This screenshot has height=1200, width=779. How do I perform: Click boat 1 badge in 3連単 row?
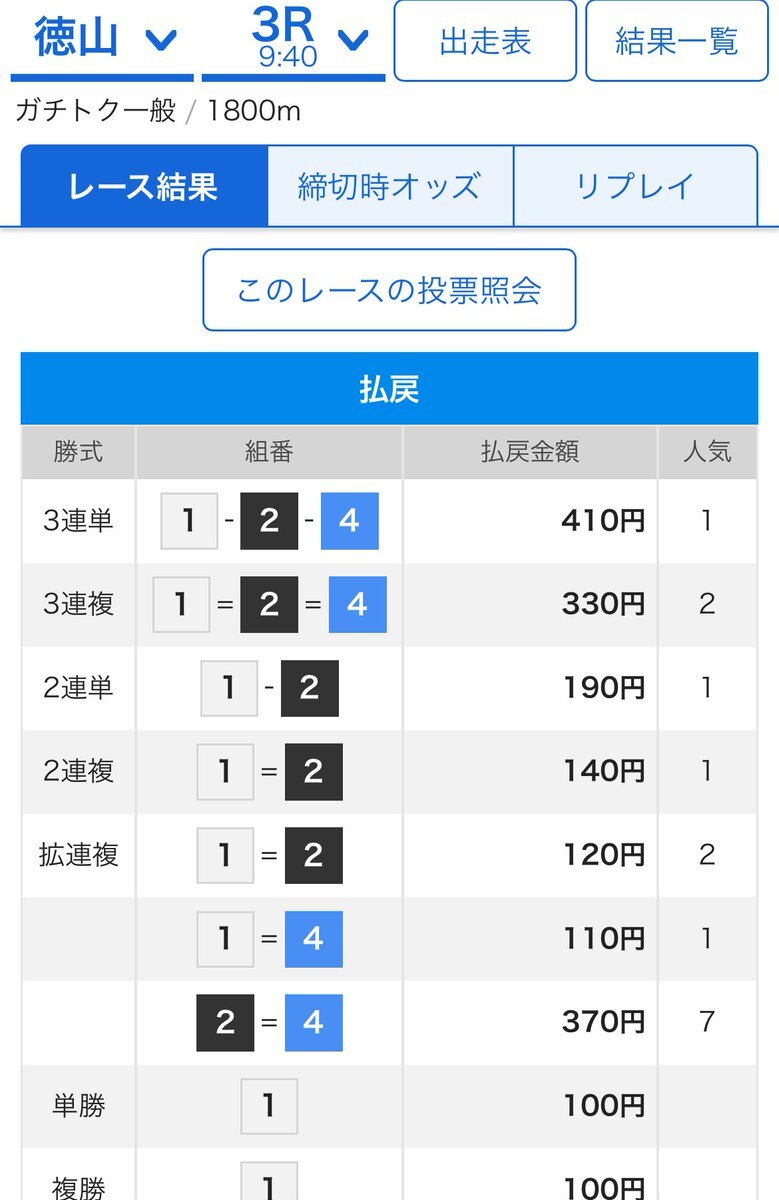pyautogui.click(x=189, y=521)
